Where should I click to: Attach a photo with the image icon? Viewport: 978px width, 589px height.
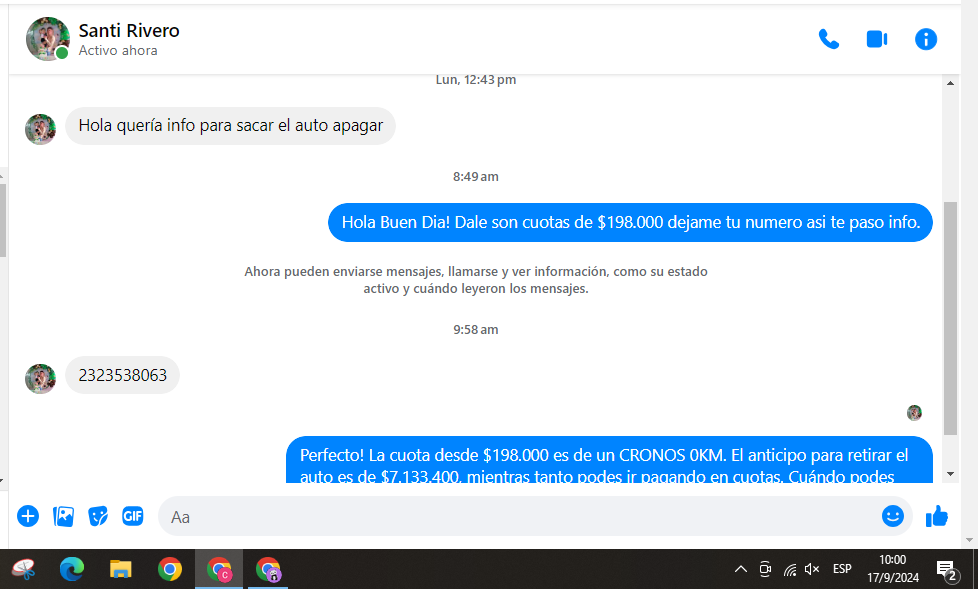63,516
